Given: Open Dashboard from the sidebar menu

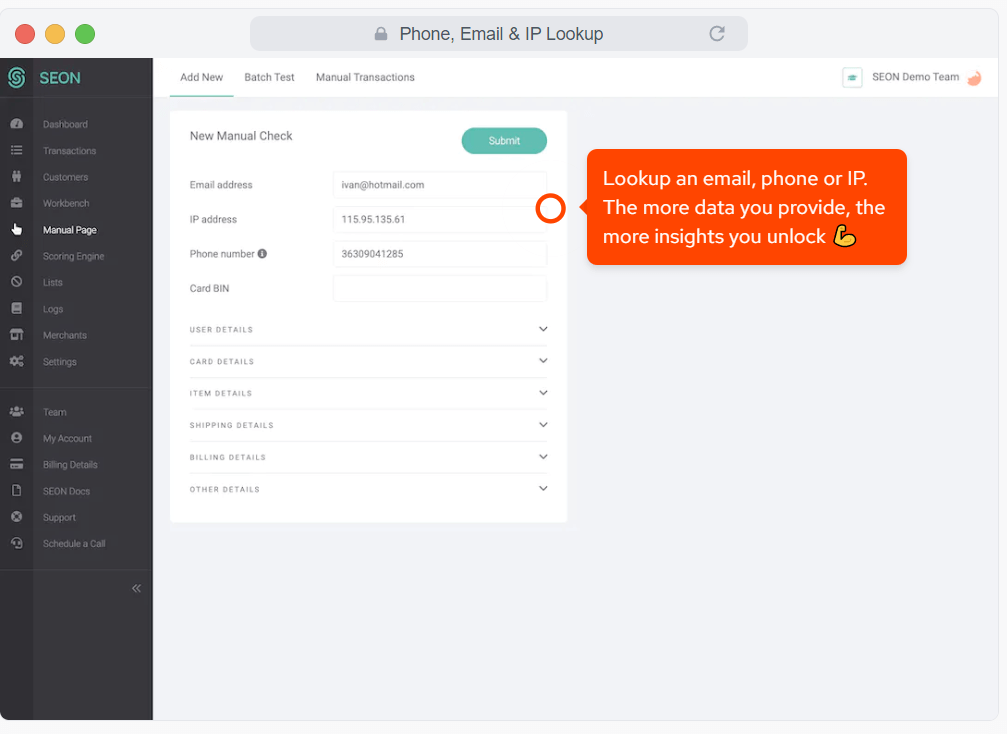Looking at the screenshot, I should [x=65, y=124].
